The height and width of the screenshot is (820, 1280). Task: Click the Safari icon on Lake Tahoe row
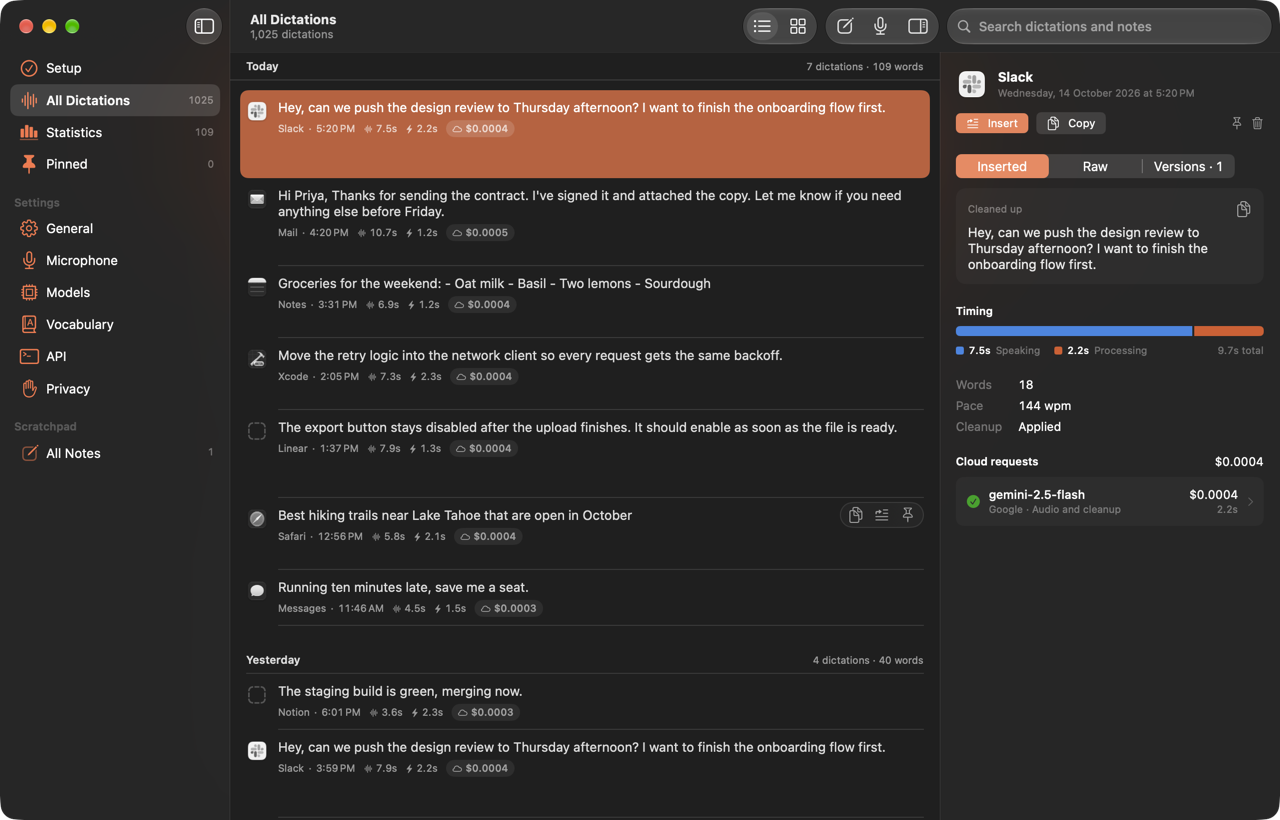pyautogui.click(x=257, y=519)
